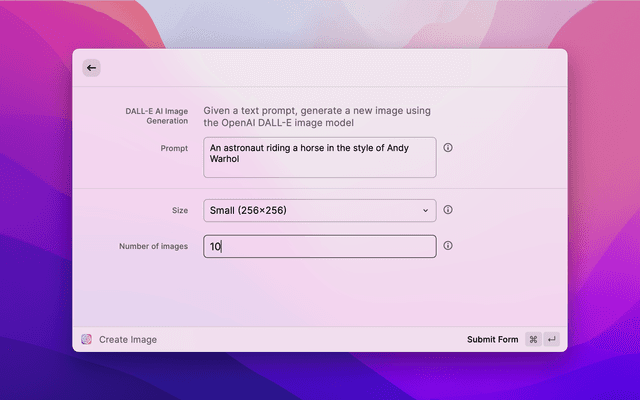
Task: Click the chevron arrow in Size dropdown
Action: coord(425,210)
